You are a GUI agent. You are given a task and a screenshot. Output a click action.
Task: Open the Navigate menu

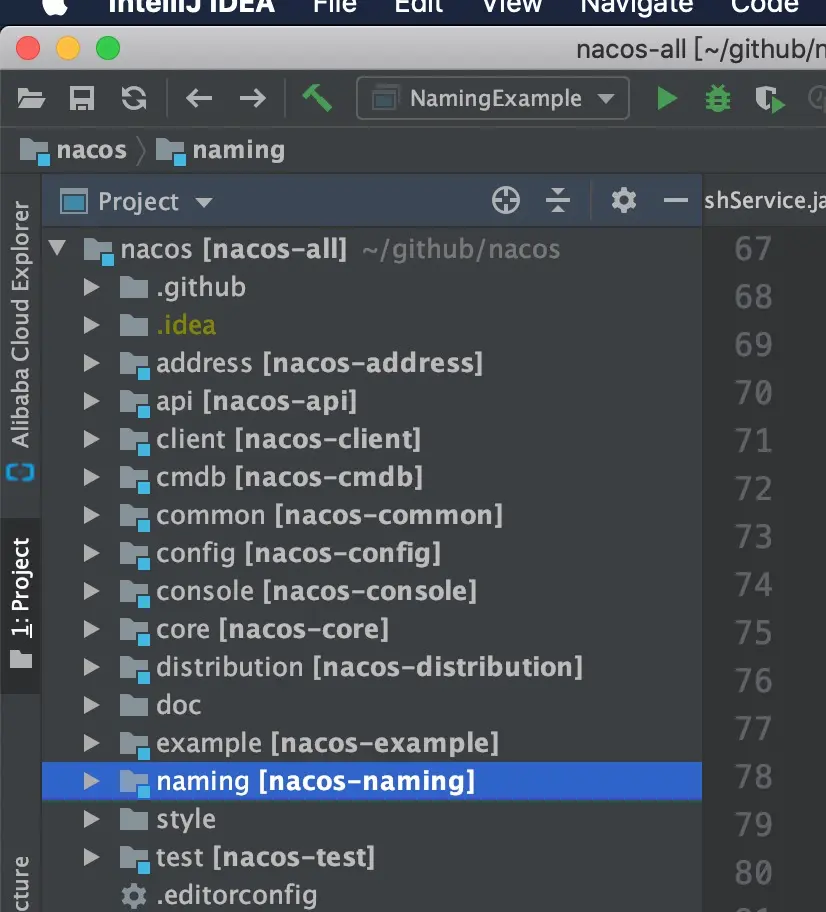point(636,6)
